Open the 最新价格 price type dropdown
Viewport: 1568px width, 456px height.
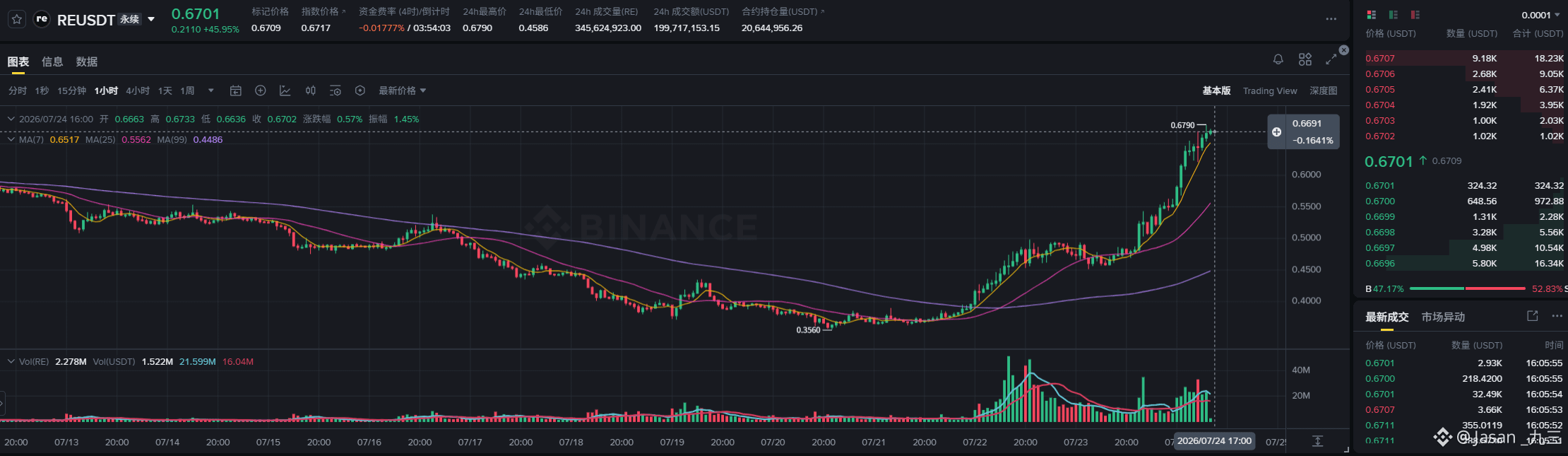[x=402, y=90]
